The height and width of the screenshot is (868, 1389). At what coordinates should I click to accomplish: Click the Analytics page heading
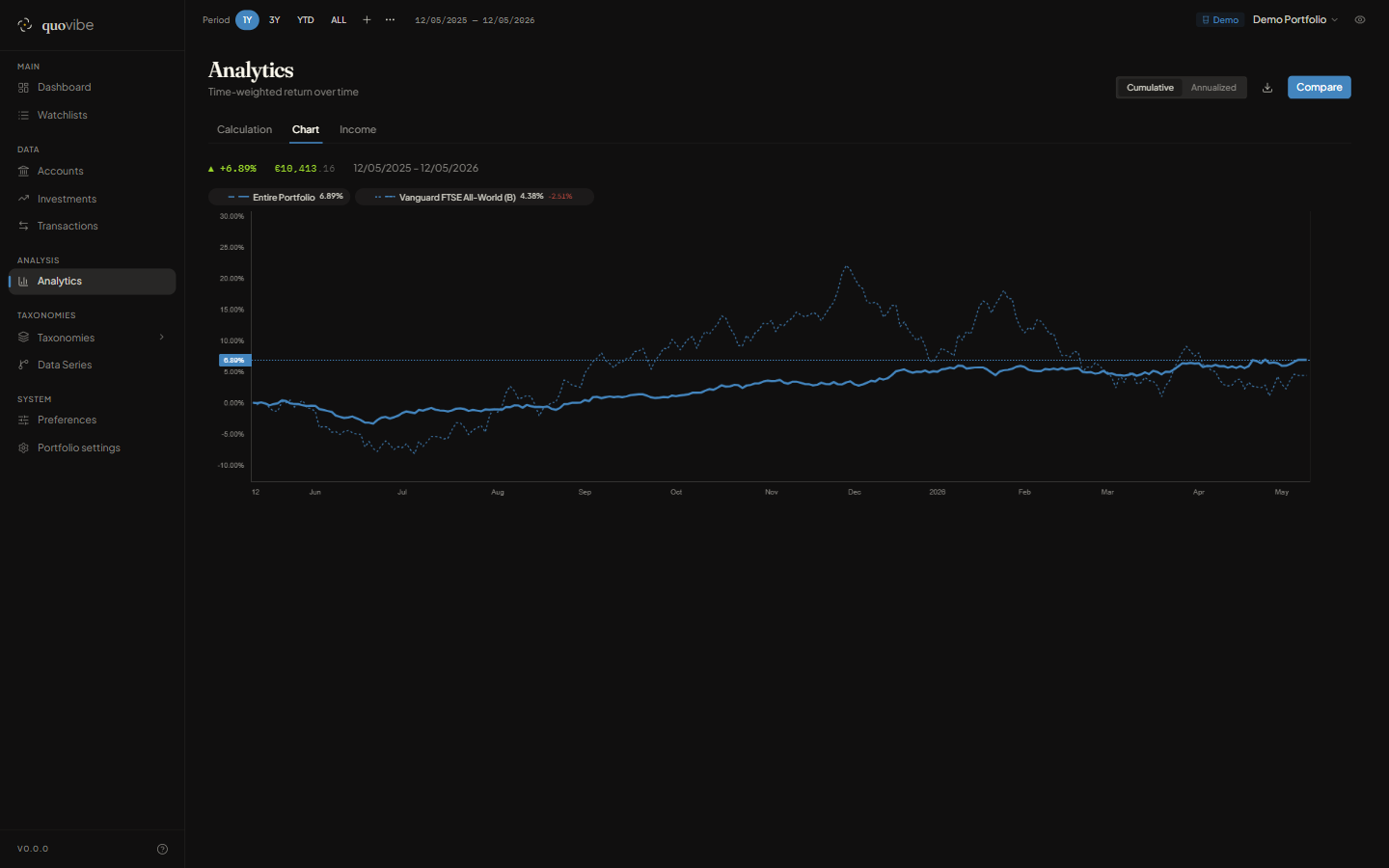point(251,70)
